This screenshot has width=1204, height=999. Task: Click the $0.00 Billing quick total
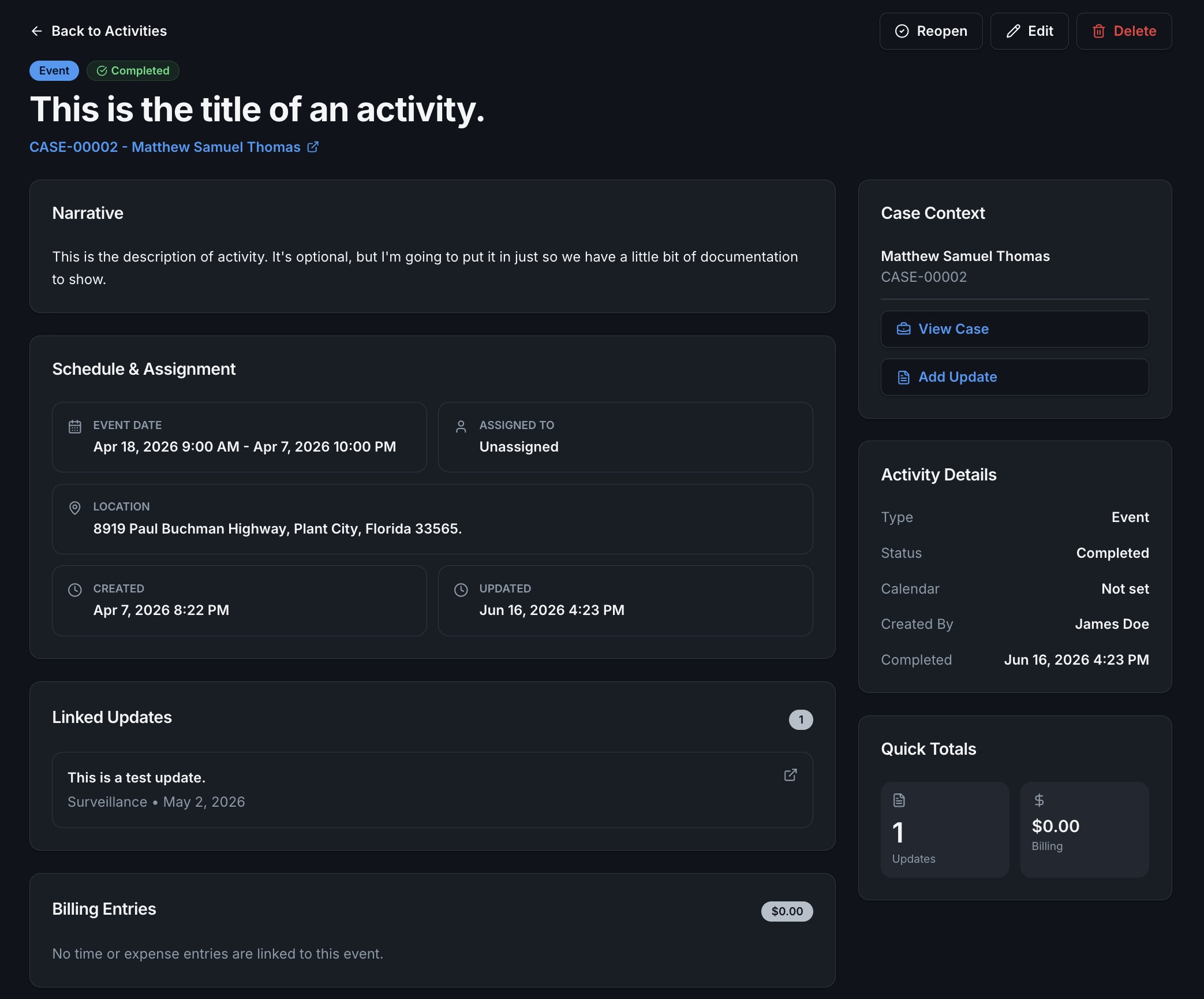1085,830
